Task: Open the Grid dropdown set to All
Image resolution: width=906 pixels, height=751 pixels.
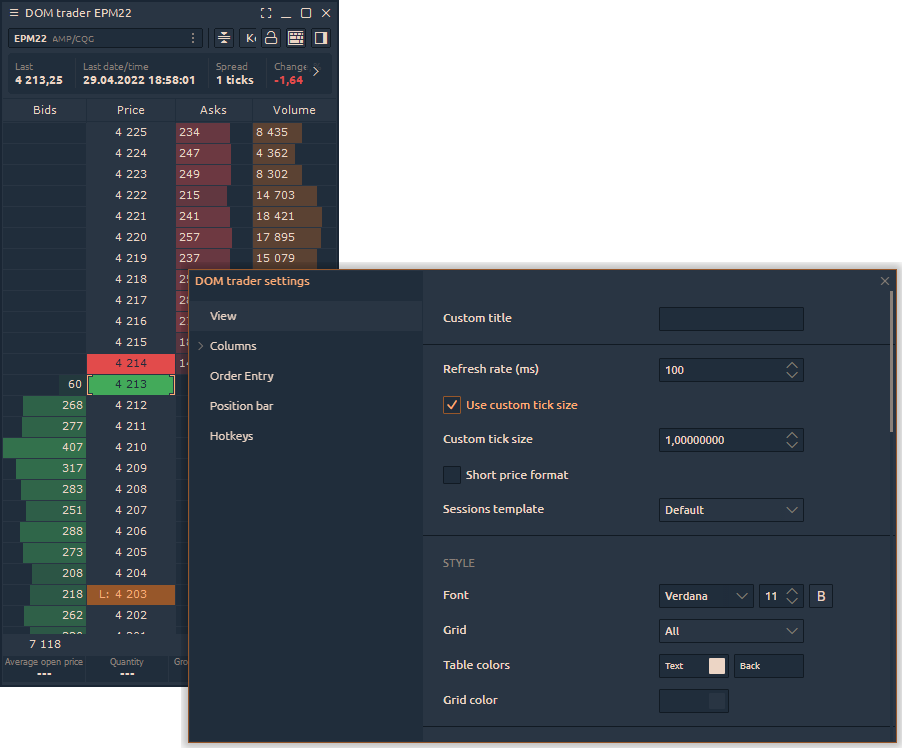Action: (731, 631)
